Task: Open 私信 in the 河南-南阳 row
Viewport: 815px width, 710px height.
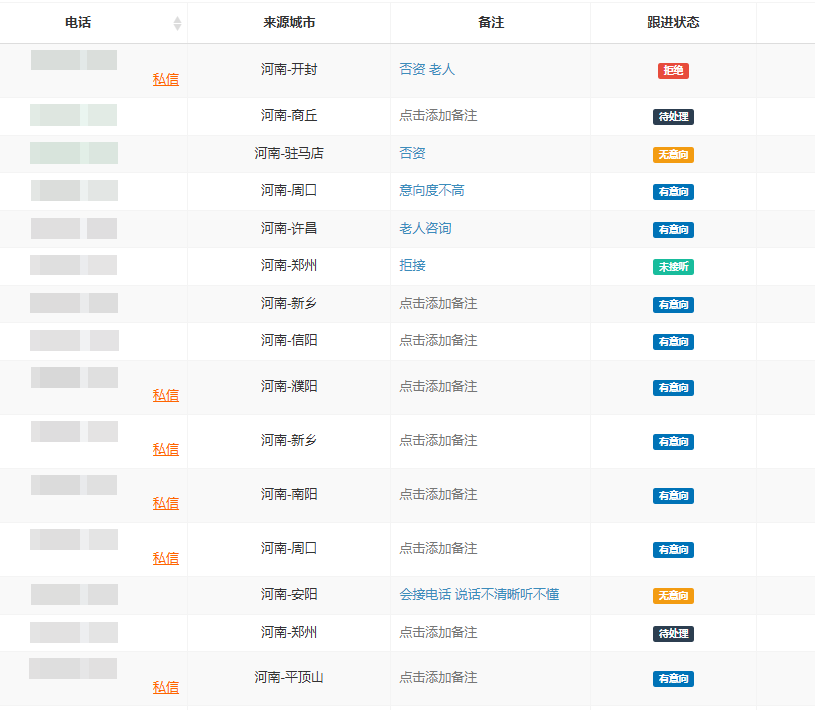Action: pos(166,503)
